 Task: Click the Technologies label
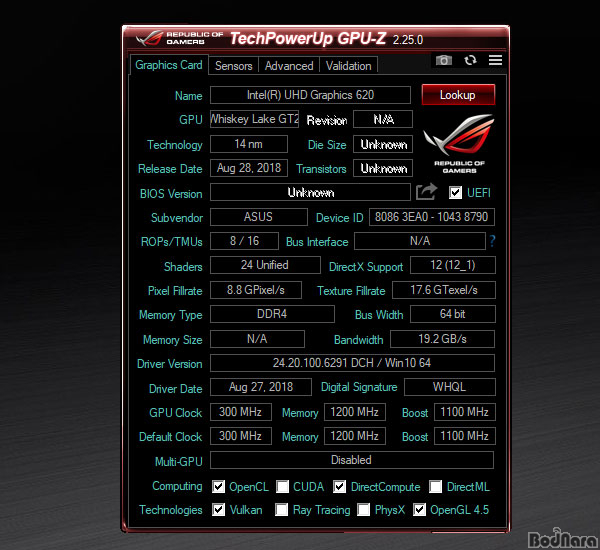point(171,510)
